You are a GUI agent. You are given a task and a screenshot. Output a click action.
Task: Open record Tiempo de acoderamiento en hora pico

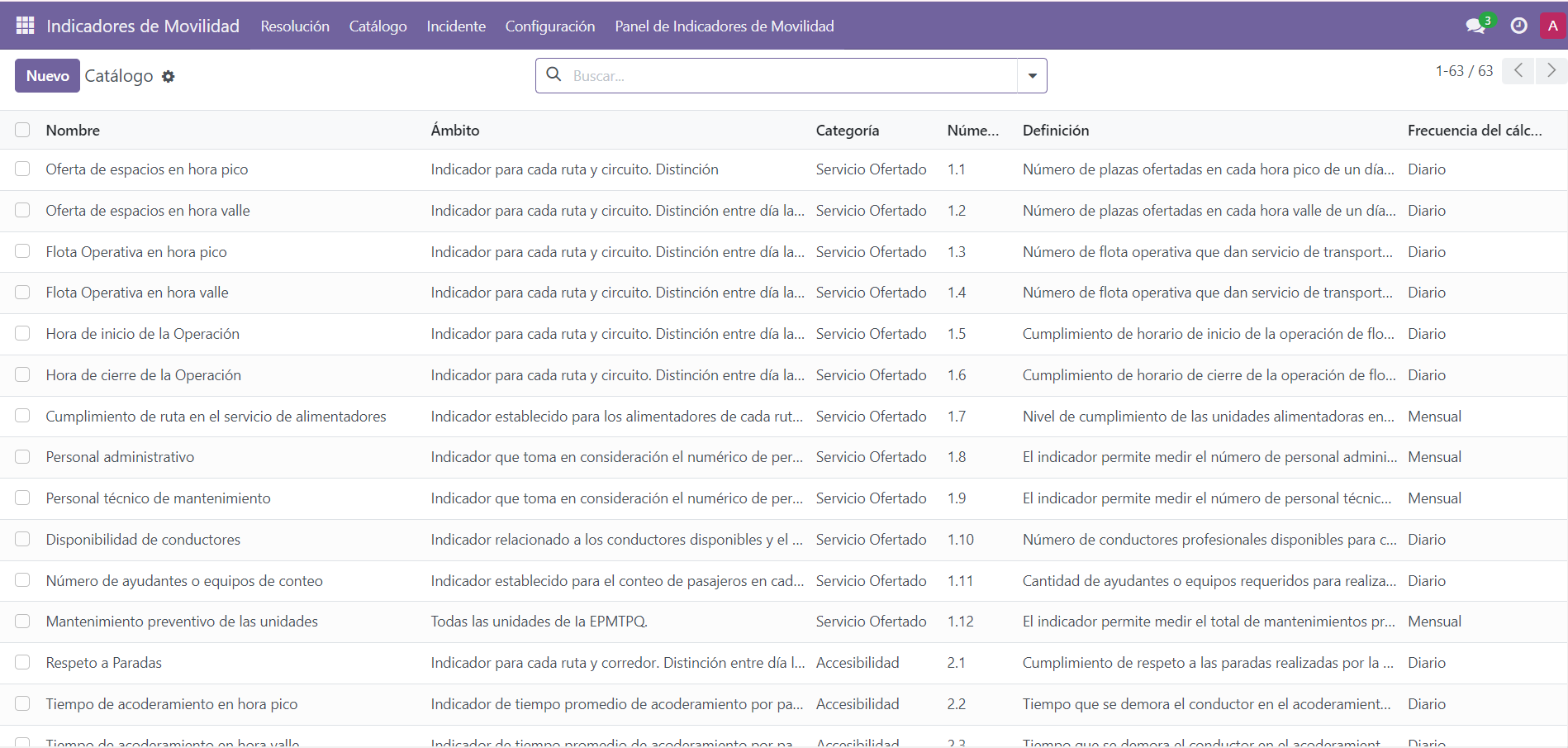pyautogui.click(x=171, y=704)
